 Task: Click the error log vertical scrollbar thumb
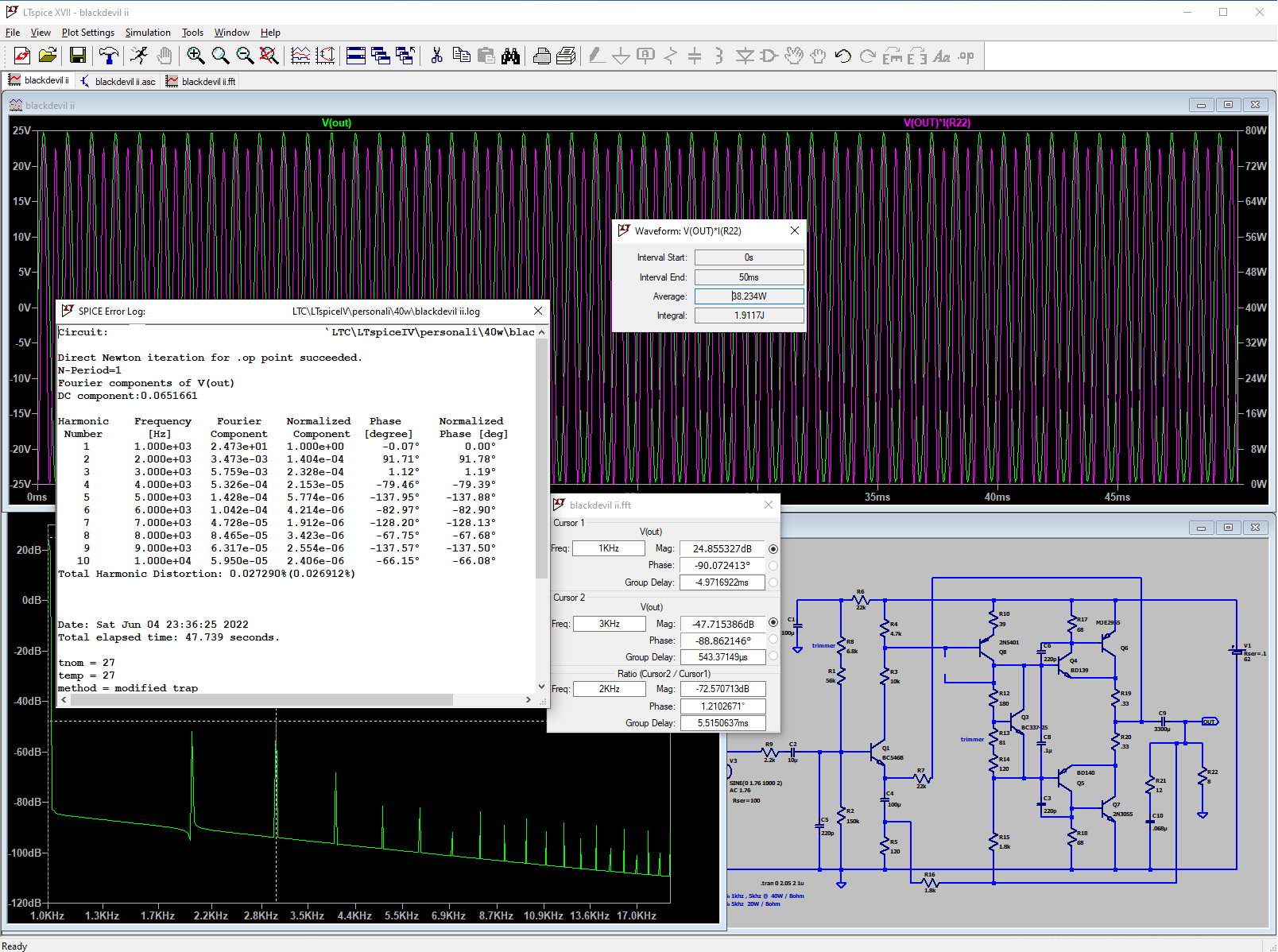[x=542, y=459]
